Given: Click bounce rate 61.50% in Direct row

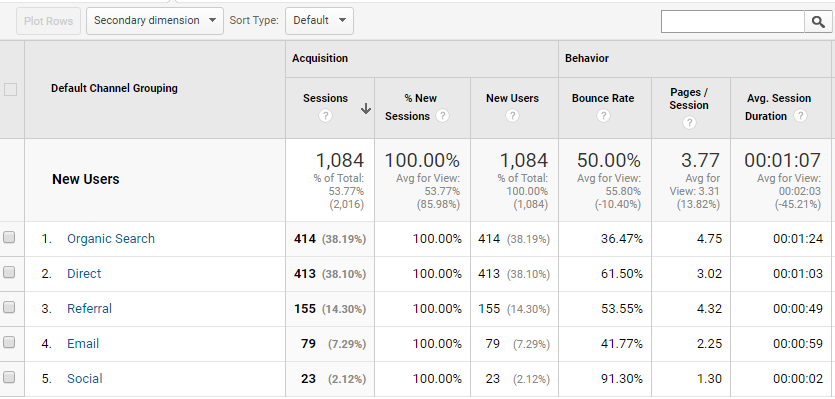Looking at the screenshot, I should (x=621, y=274).
